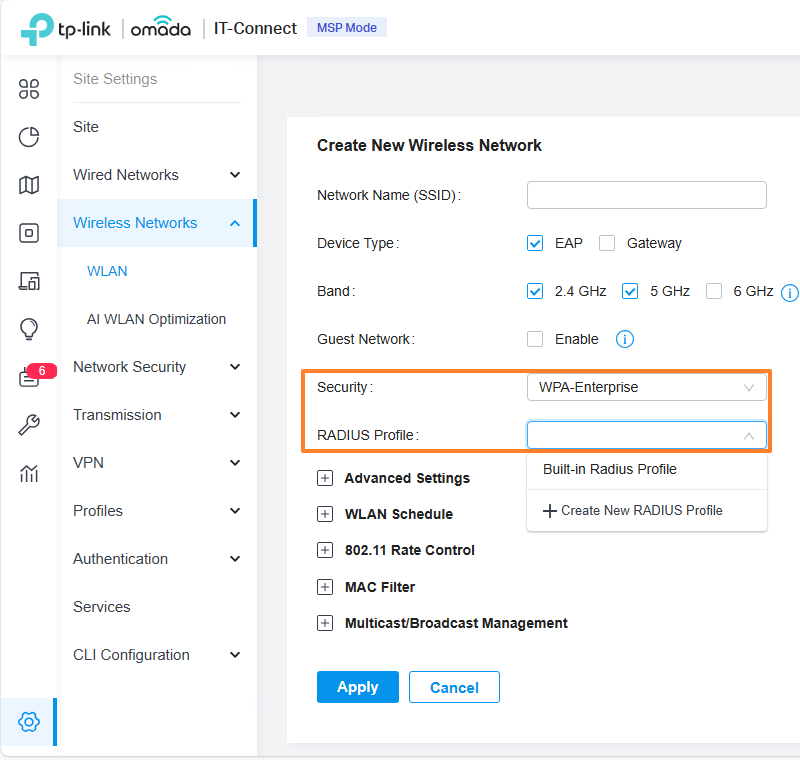Select the Built-in Radius Profile option
Viewport: 800px width, 760px height.
pos(610,469)
